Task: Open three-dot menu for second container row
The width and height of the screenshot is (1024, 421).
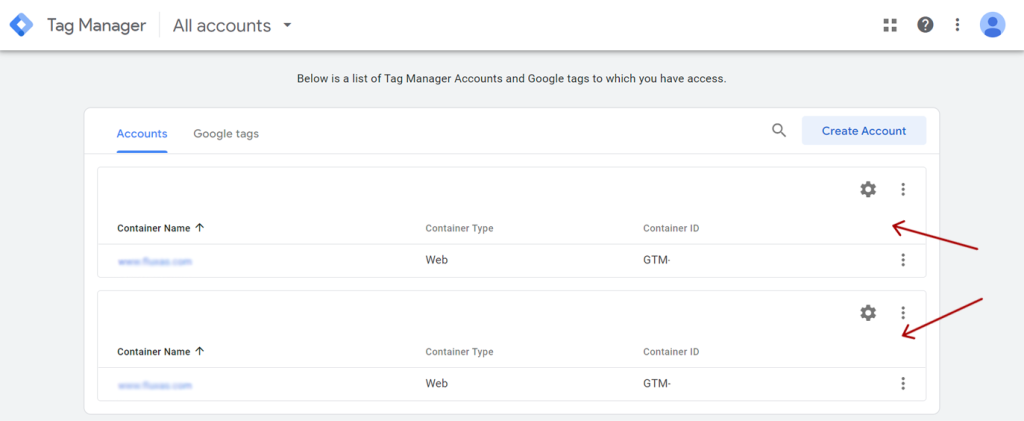Action: pos(903,383)
